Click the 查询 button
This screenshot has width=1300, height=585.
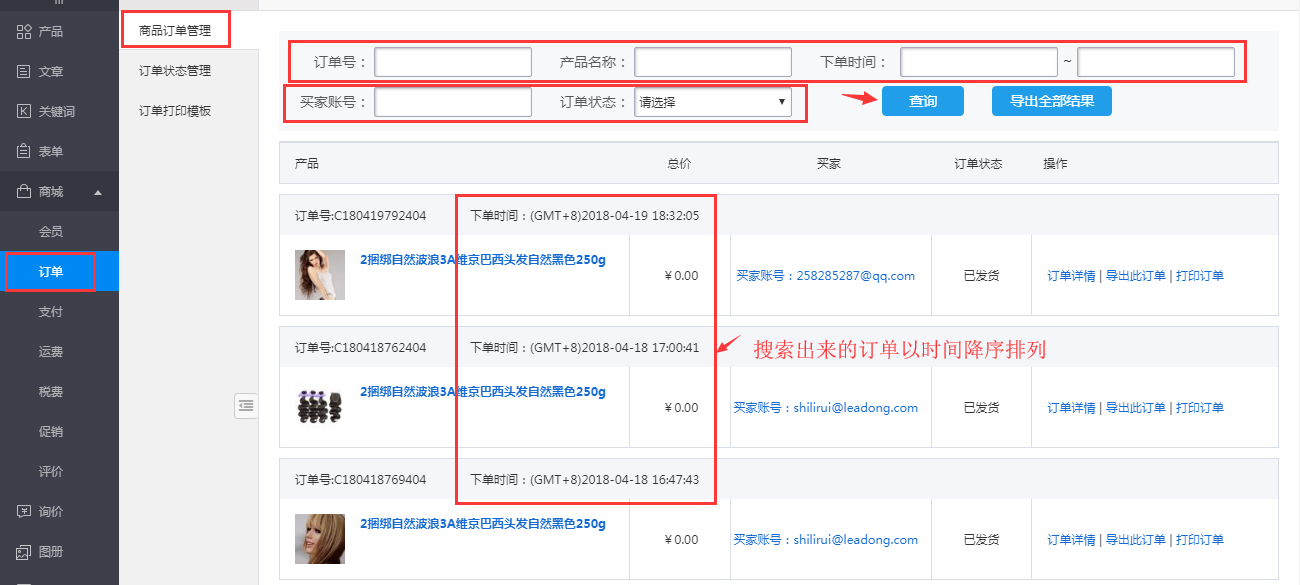[922, 101]
